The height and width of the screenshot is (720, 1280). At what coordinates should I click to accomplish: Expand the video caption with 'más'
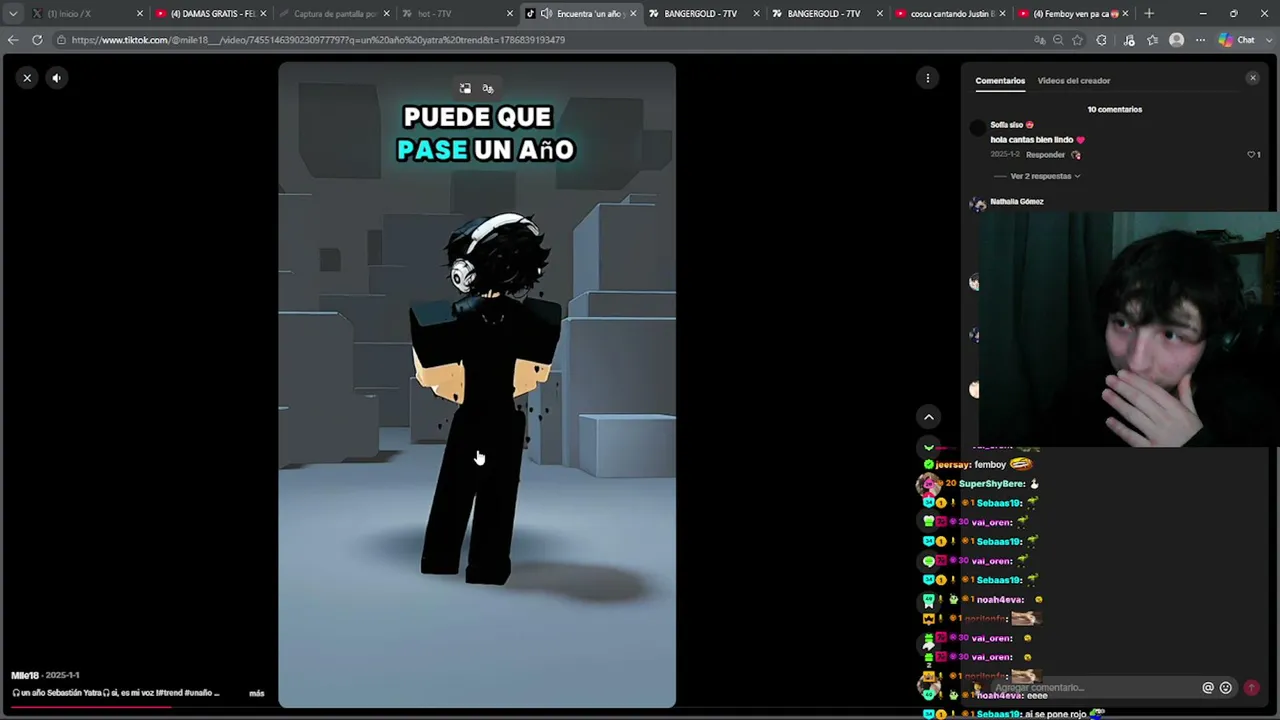(x=257, y=693)
